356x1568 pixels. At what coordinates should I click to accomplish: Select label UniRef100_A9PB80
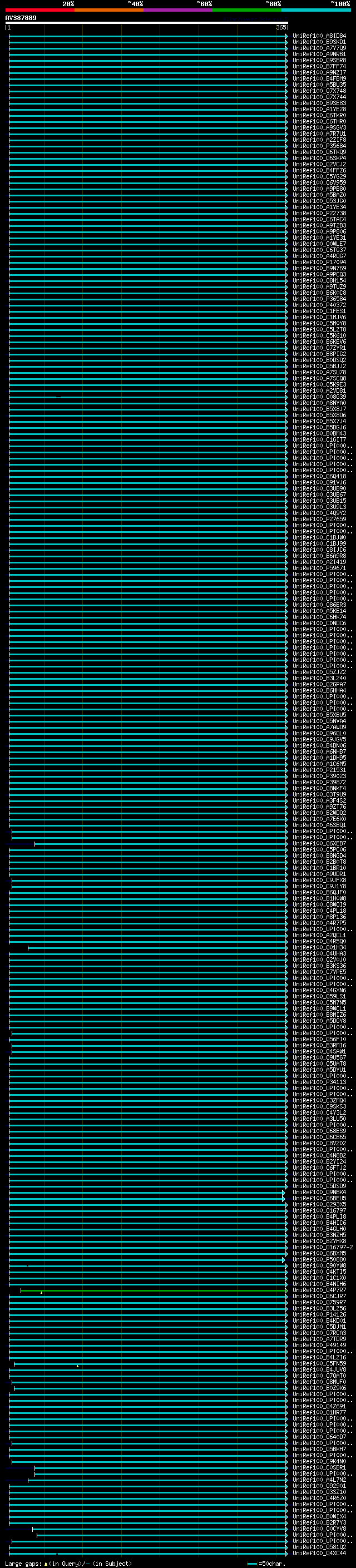point(319,189)
